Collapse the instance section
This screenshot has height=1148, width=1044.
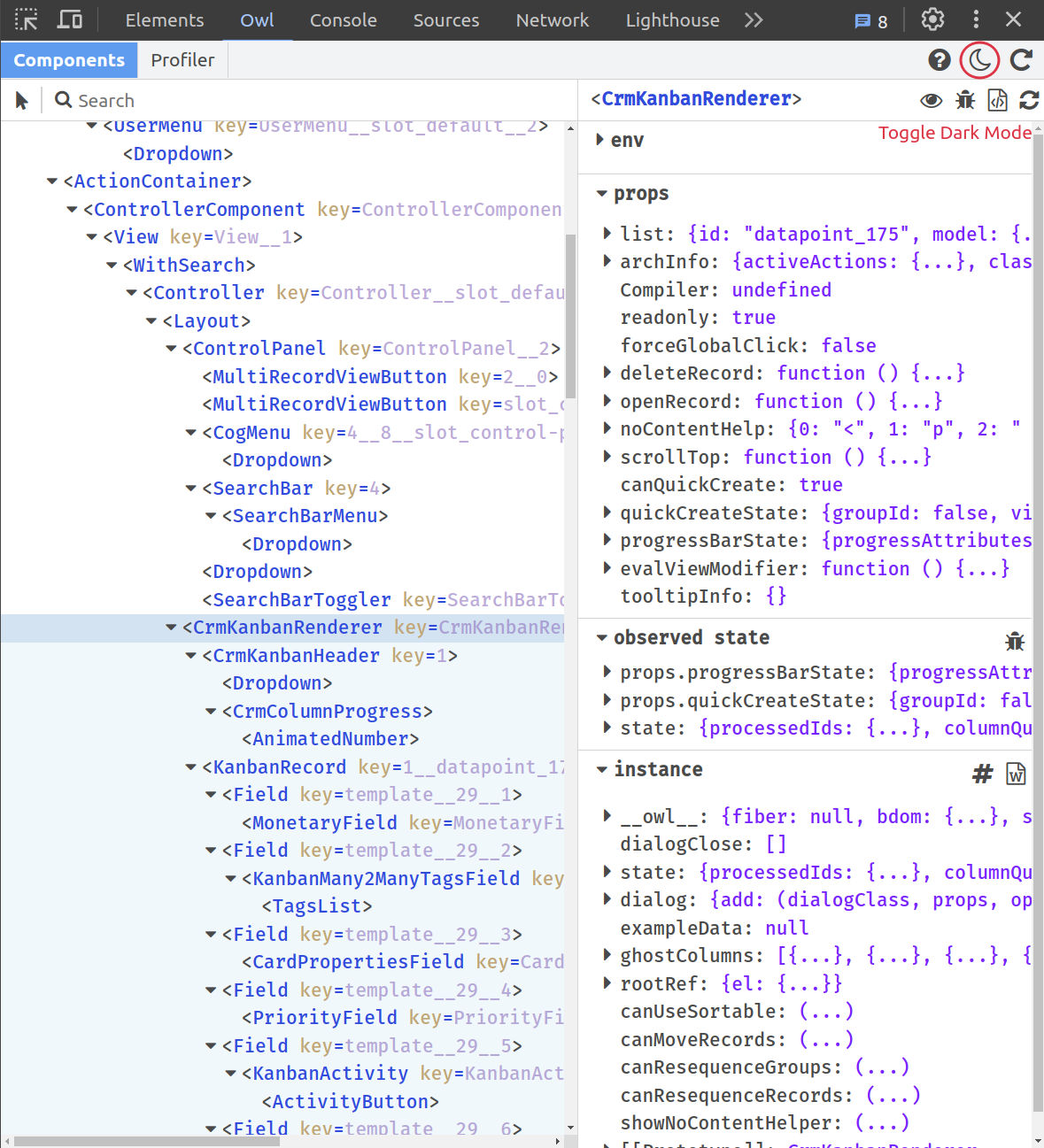[602, 769]
